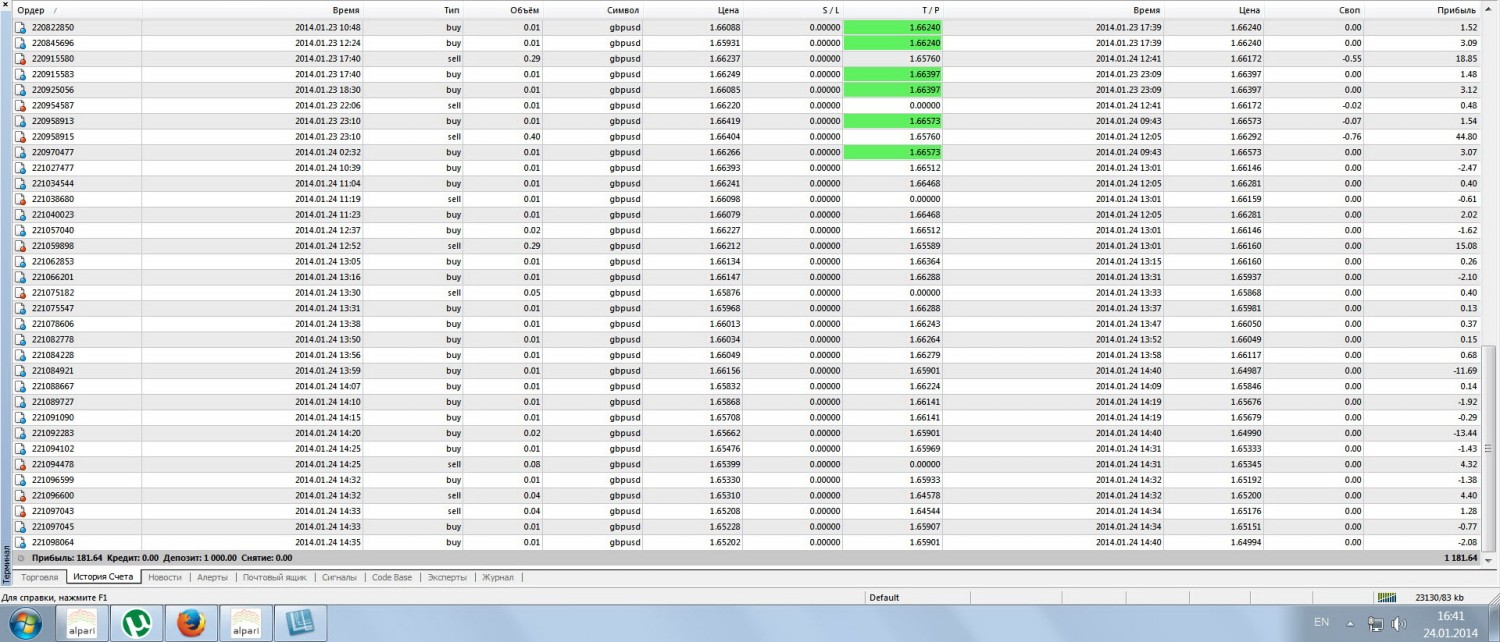Click the EN language indicator
This screenshot has height=642, width=1500.
[x=1321, y=622]
